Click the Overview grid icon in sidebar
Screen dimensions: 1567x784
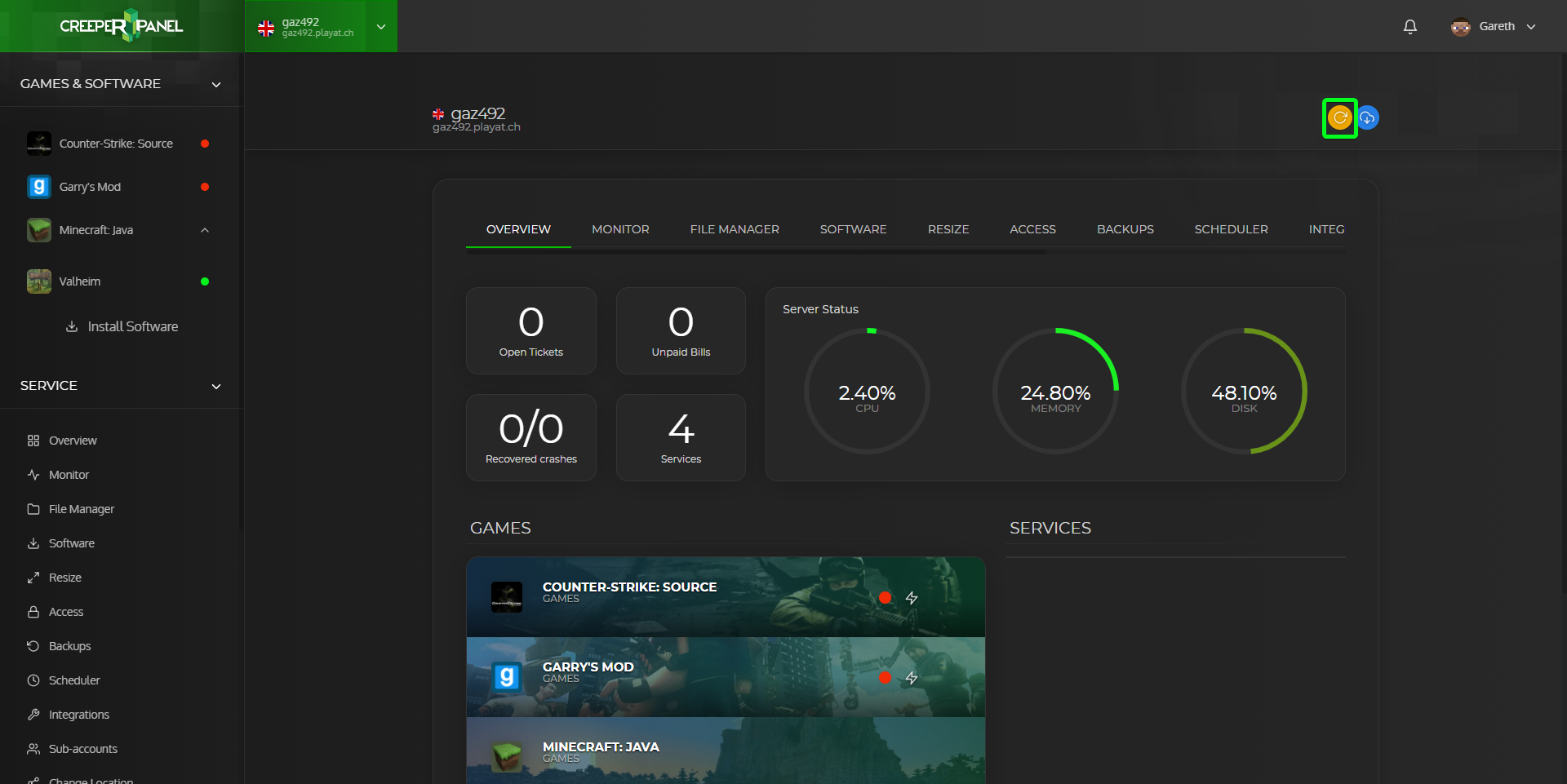point(33,441)
